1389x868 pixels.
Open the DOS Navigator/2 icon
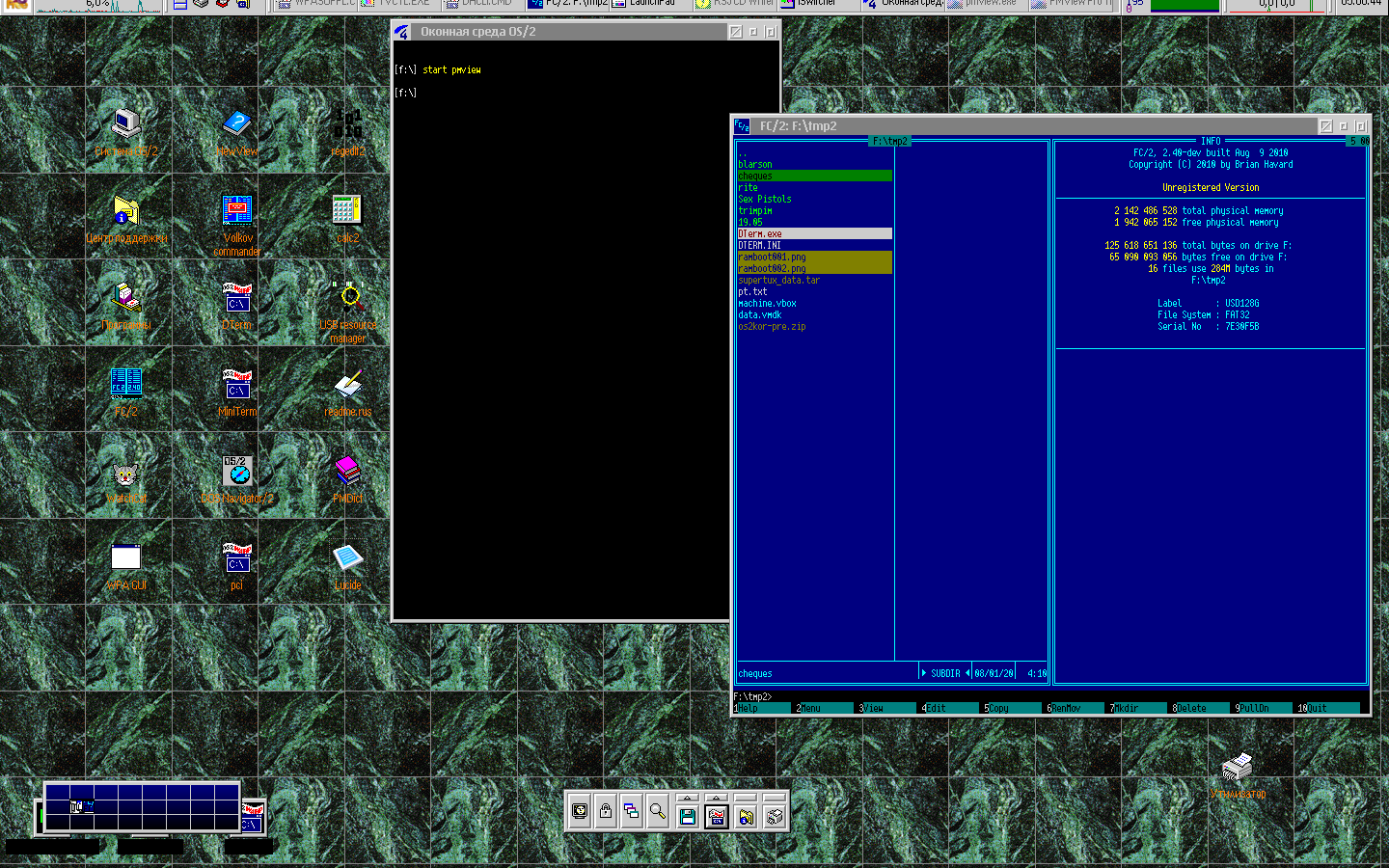click(x=237, y=472)
